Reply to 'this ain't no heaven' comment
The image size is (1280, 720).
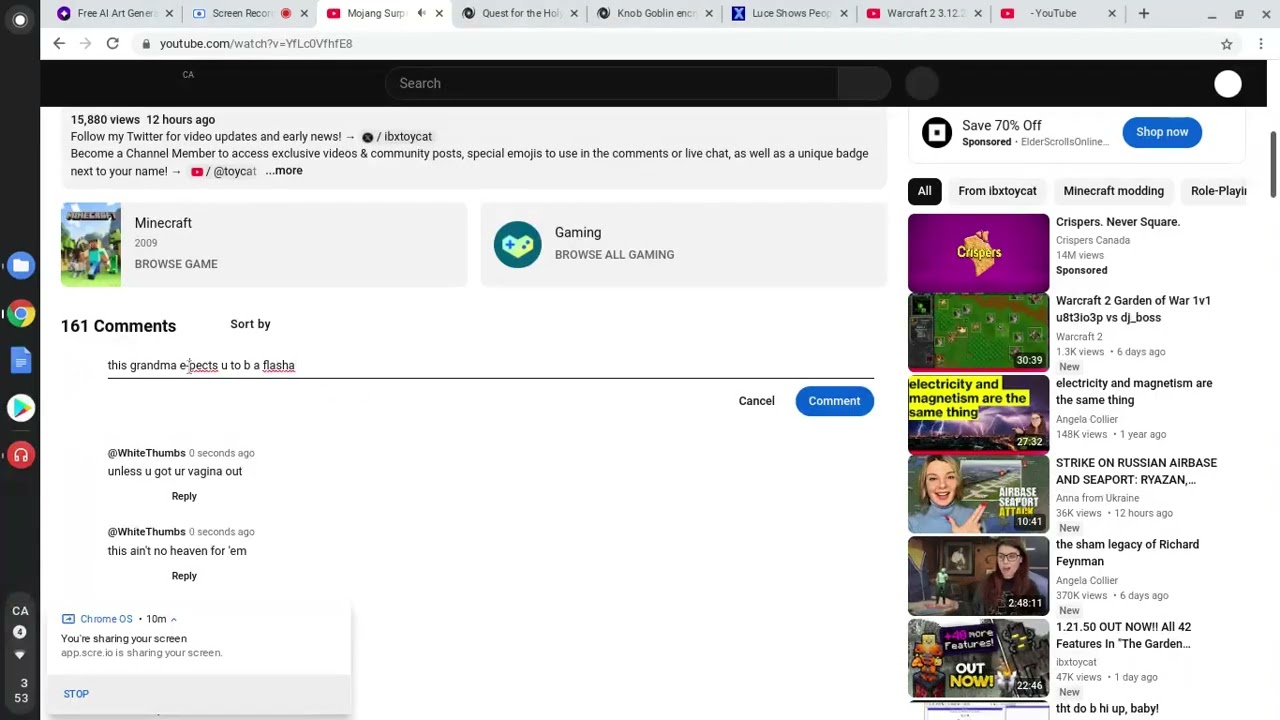(x=184, y=576)
